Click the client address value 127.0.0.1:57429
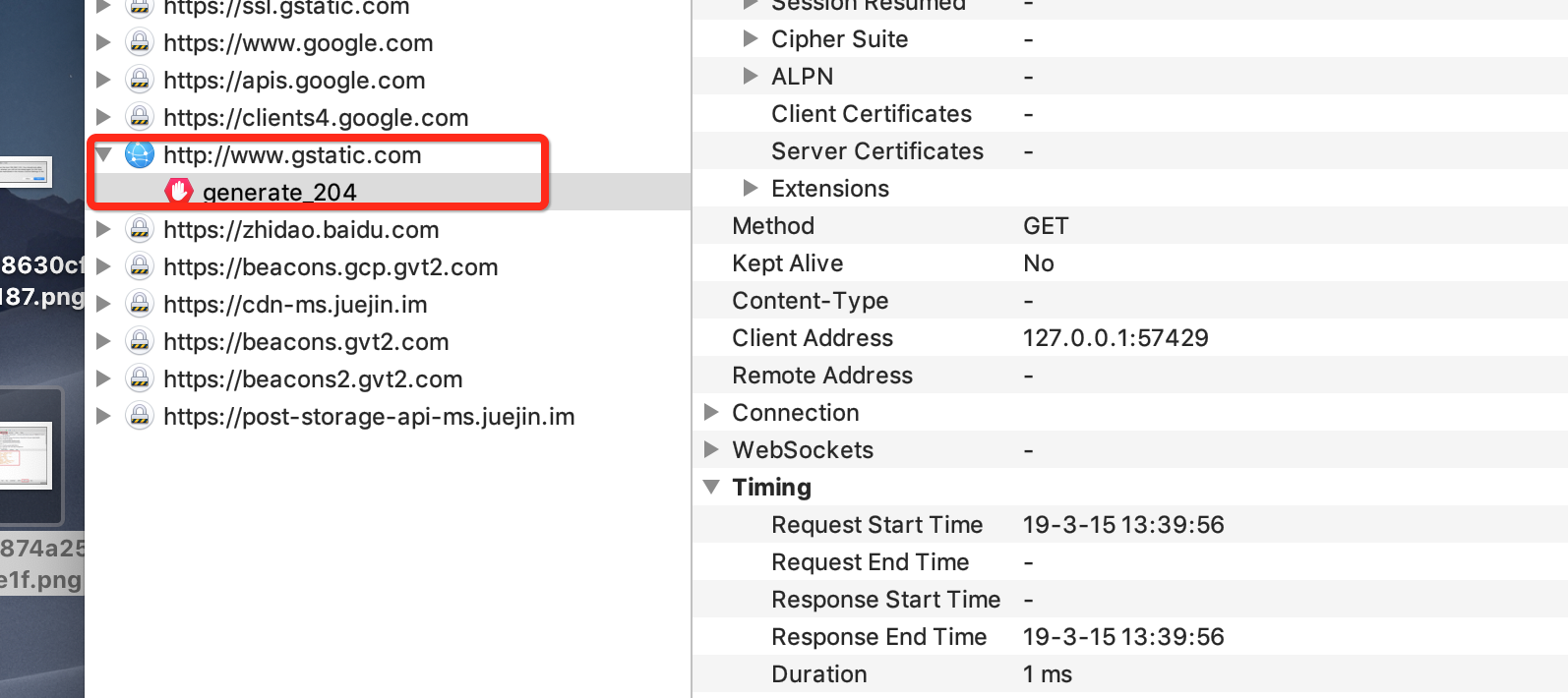The width and height of the screenshot is (1568, 698). click(x=1116, y=338)
